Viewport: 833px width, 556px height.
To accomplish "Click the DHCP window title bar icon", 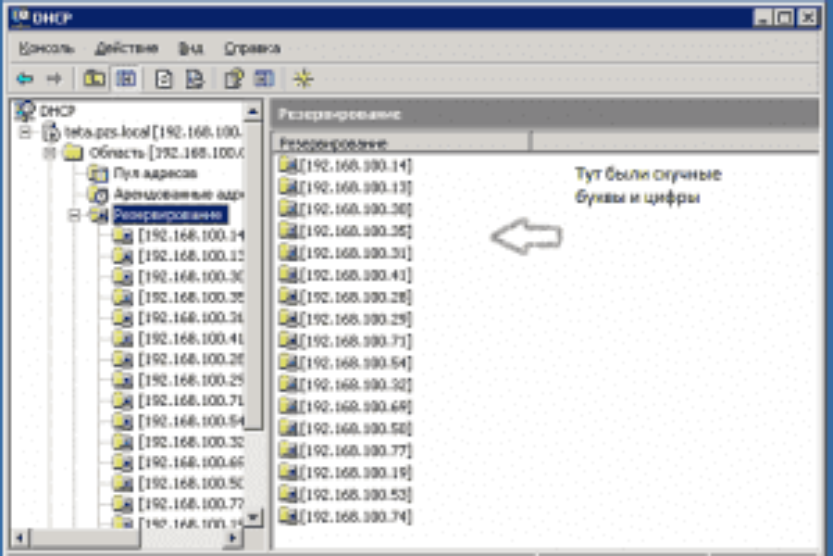I will (20, 18).
